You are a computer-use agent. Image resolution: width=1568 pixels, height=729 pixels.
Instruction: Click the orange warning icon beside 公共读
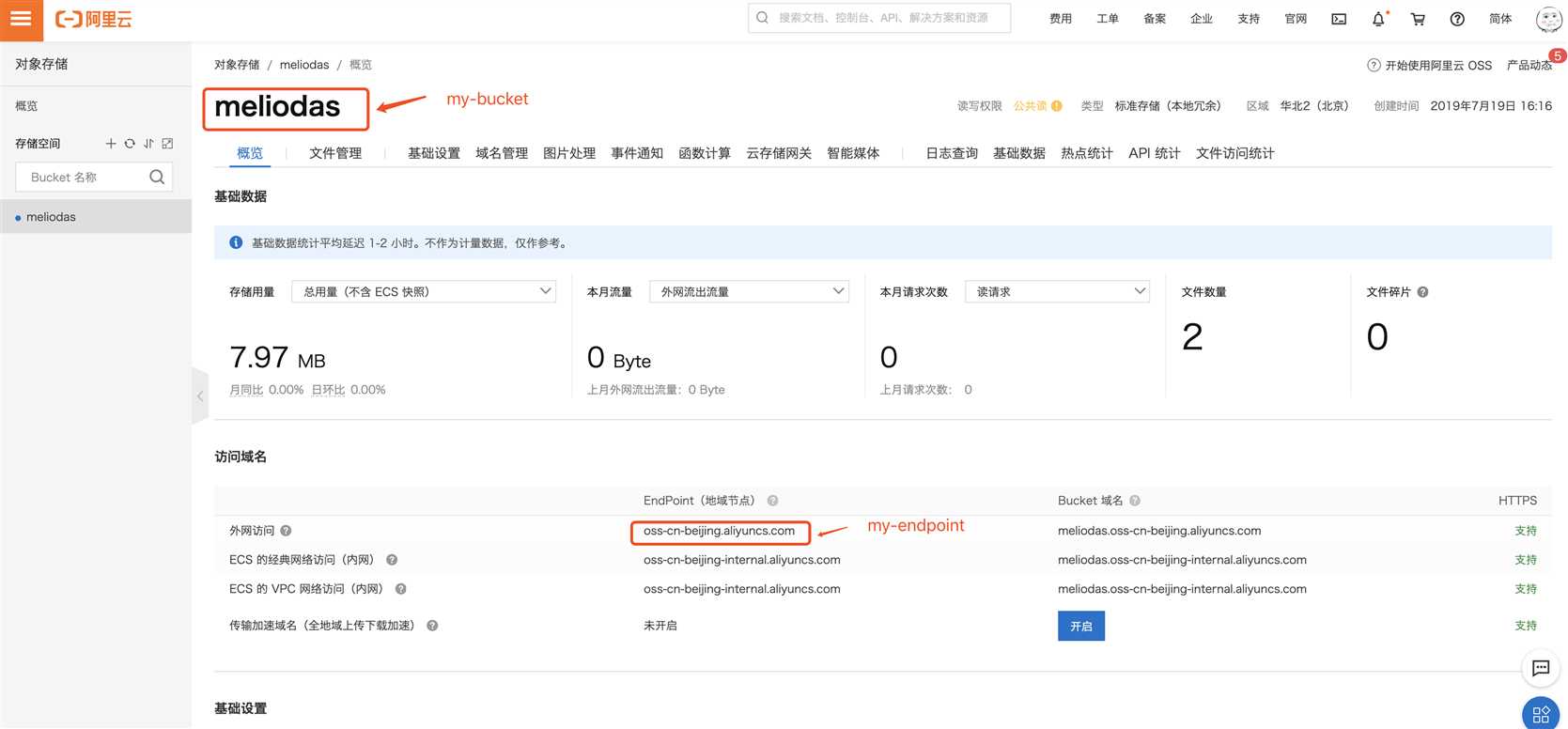[x=1057, y=106]
